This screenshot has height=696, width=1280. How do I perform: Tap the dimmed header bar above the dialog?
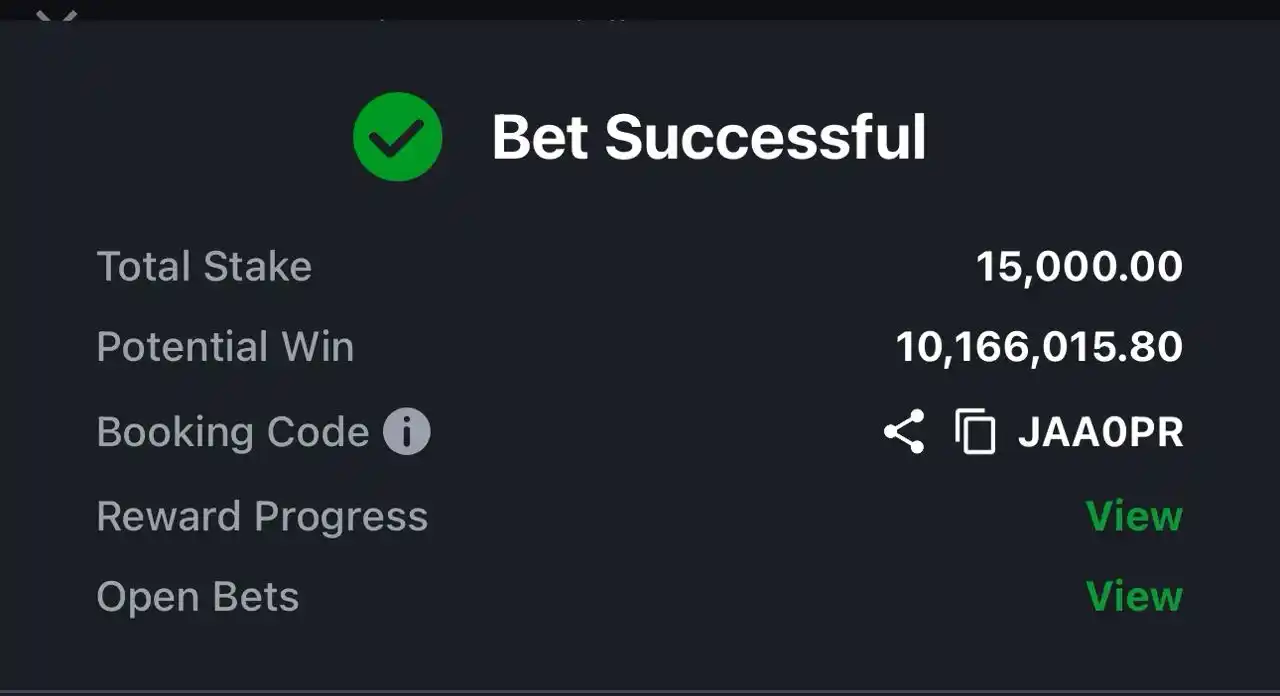pos(640,10)
